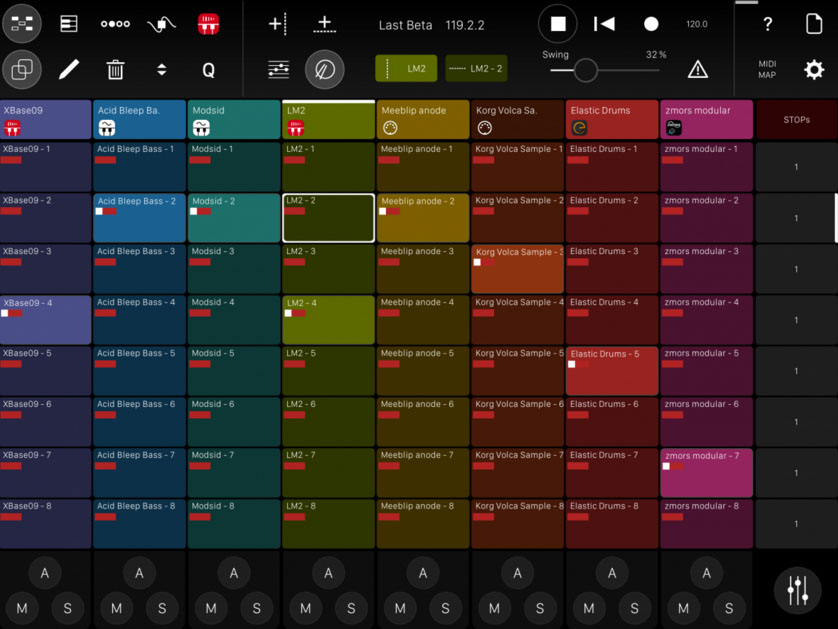Click the warning triangle panic icon

point(697,69)
